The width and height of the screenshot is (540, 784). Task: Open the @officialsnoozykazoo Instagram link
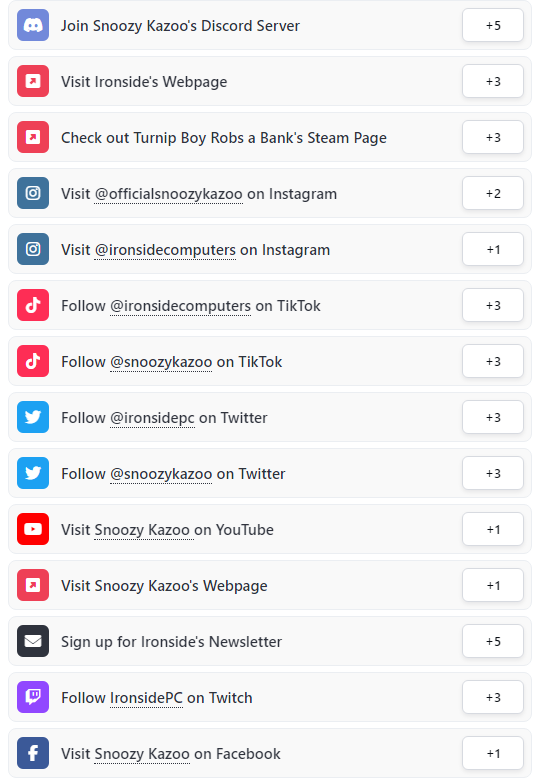coord(168,194)
